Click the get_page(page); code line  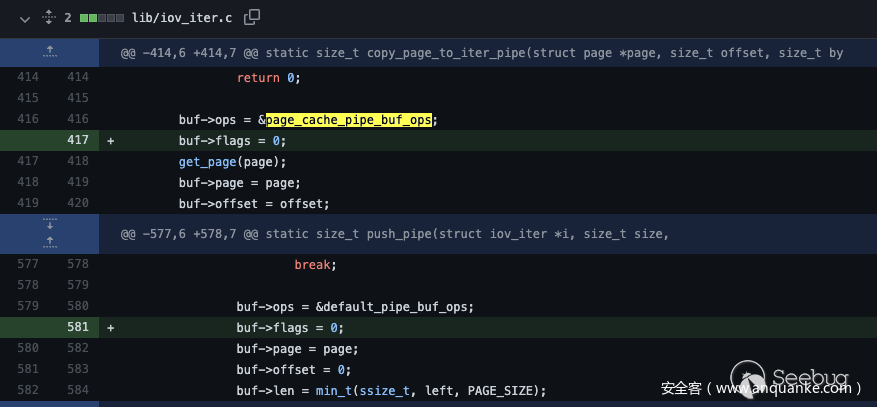click(233, 162)
